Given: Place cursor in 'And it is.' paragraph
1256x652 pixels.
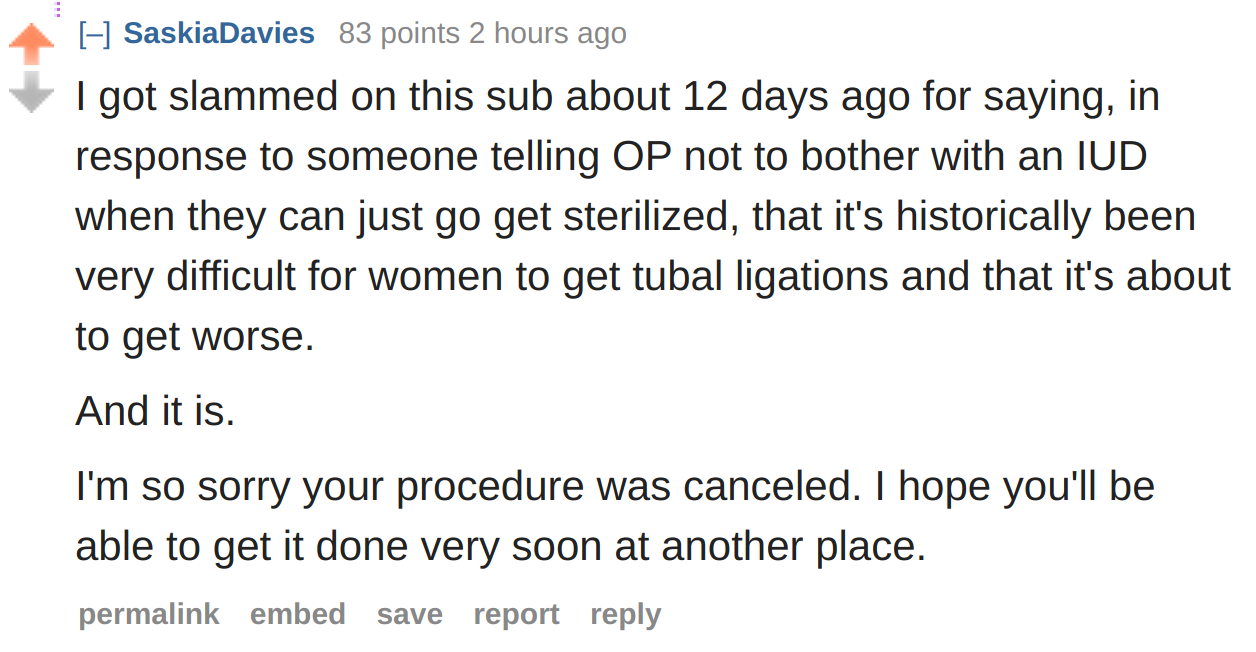Looking at the screenshot, I should pyautogui.click(x=155, y=411).
